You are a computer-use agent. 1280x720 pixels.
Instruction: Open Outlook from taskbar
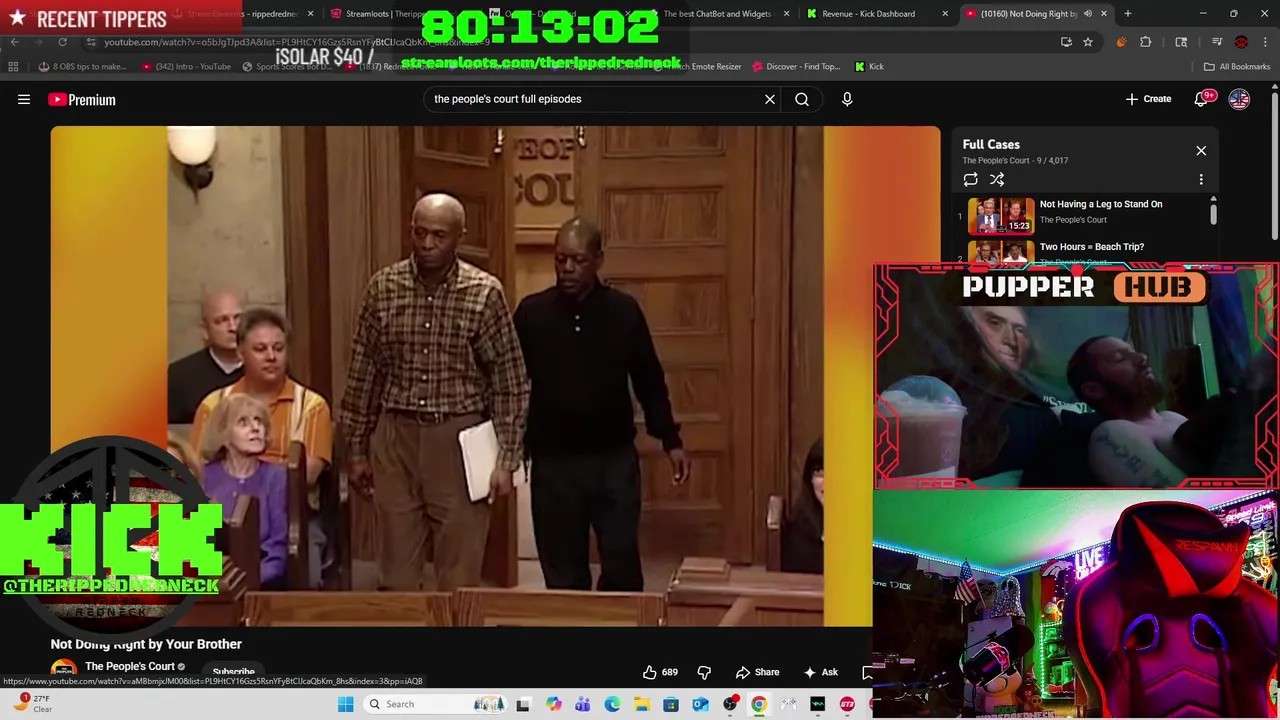[x=700, y=705]
